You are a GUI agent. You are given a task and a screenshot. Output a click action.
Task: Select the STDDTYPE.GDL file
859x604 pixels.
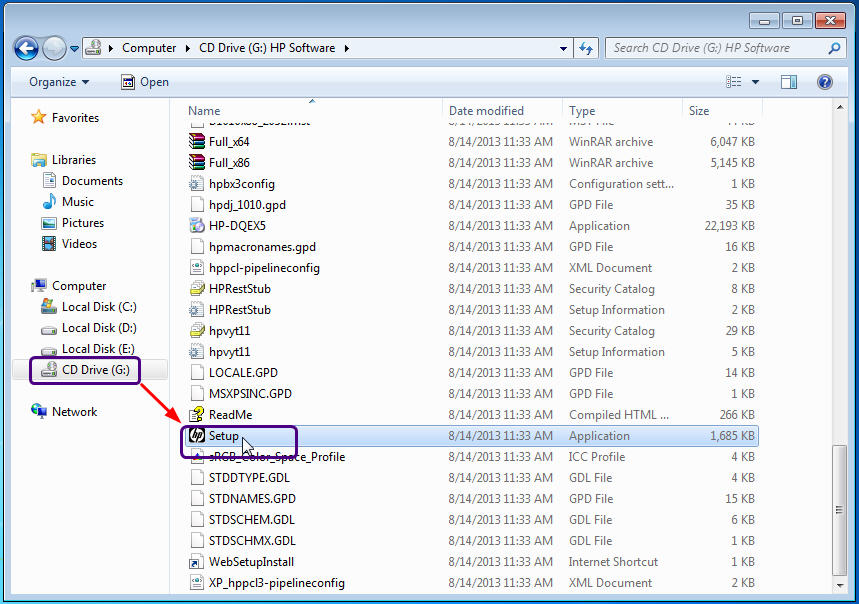pyautogui.click(x=249, y=478)
